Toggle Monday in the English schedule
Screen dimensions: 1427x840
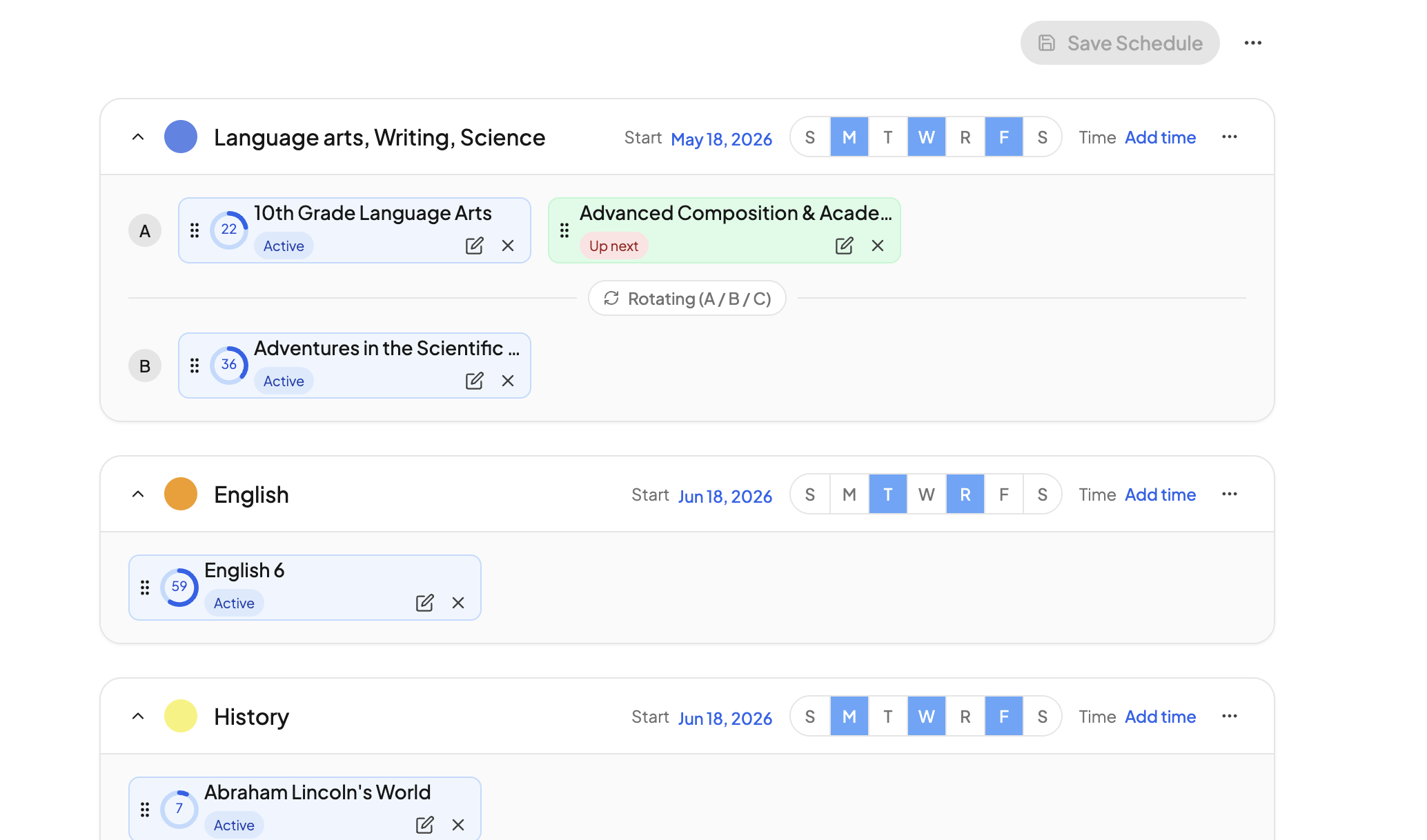[849, 494]
